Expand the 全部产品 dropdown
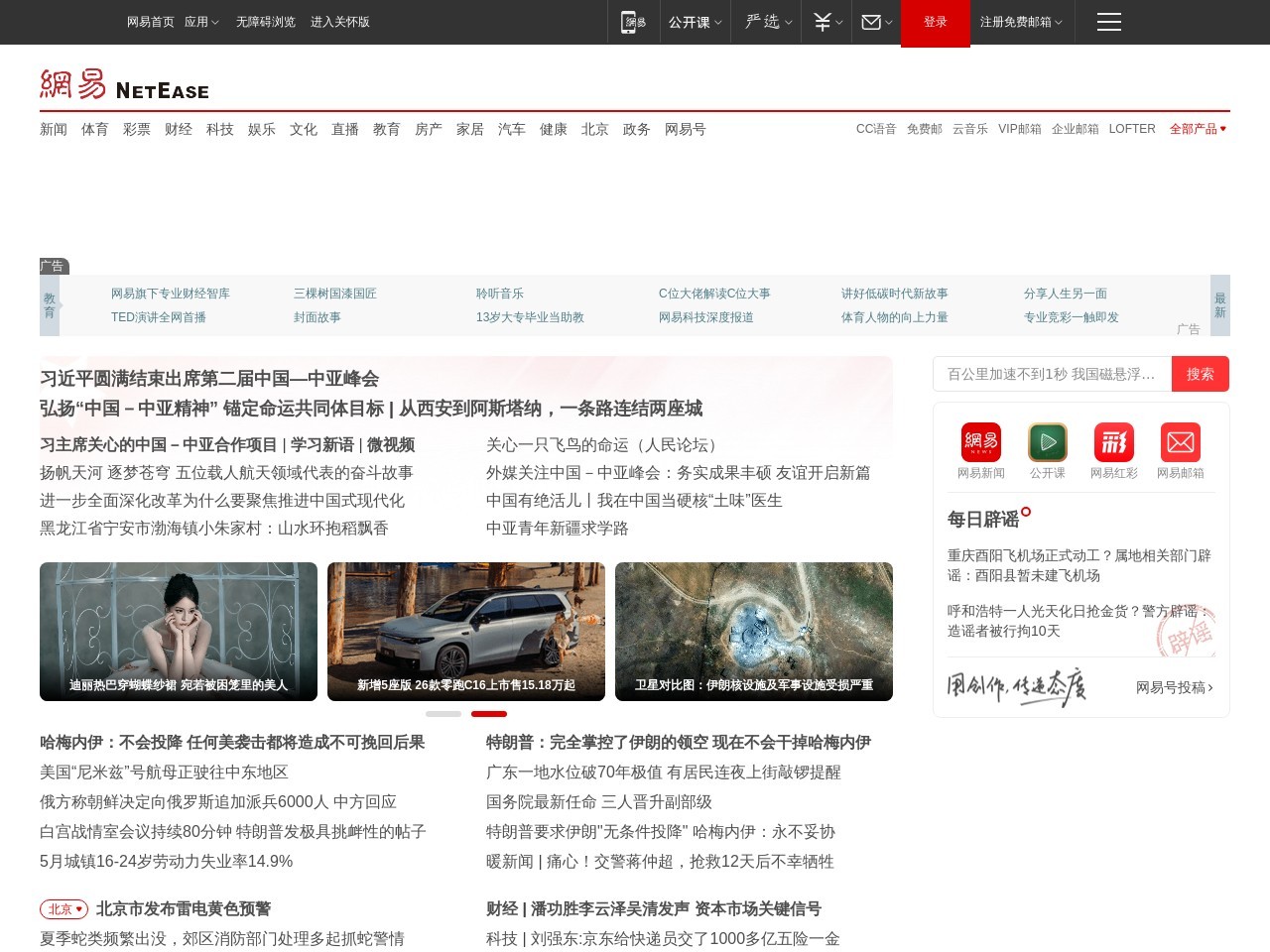This screenshot has height=952, width=1270. point(1199,129)
